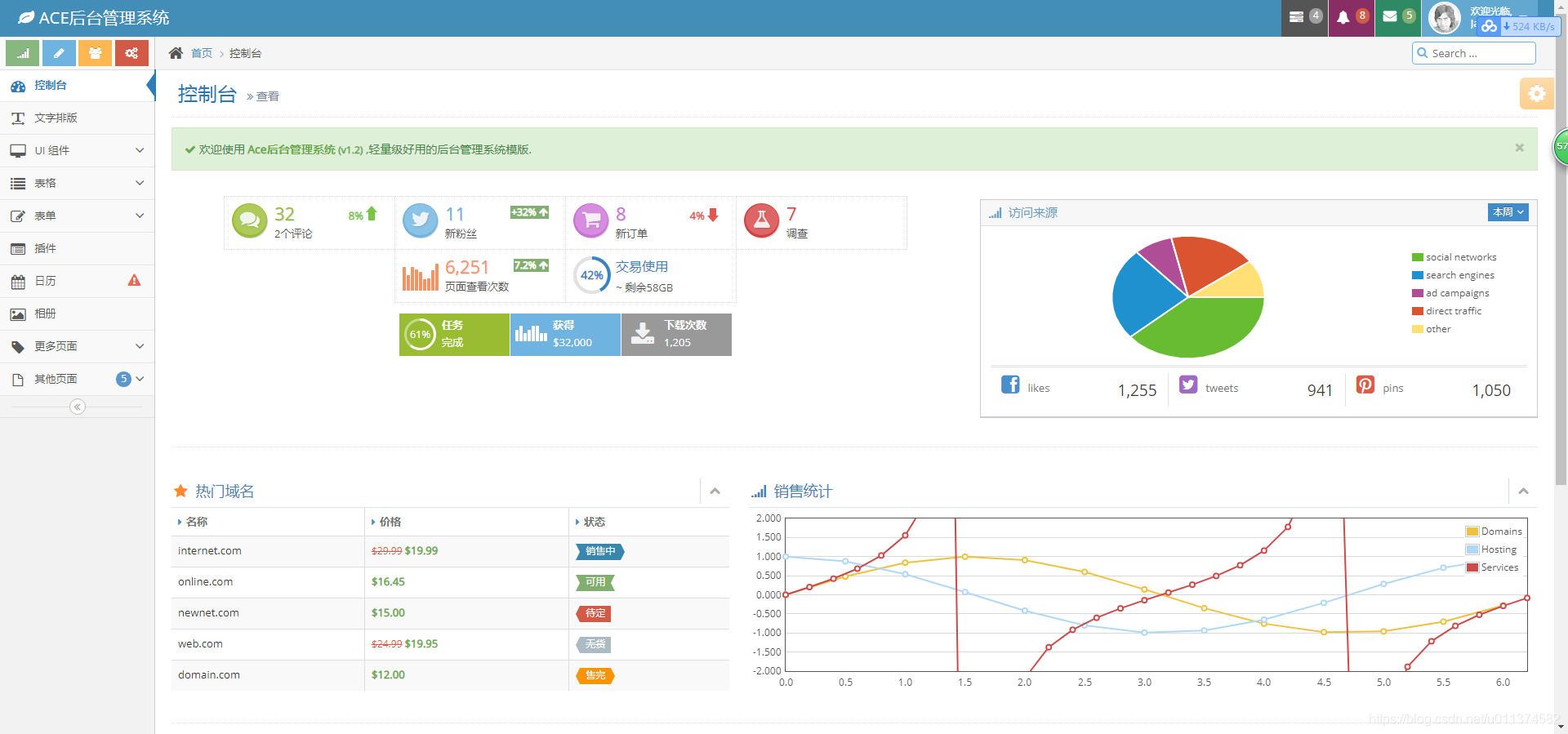The height and width of the screenshot is (734, 1568).
Task: Open the 文字排版 sidebar item
Action: (x=78, y=118)
